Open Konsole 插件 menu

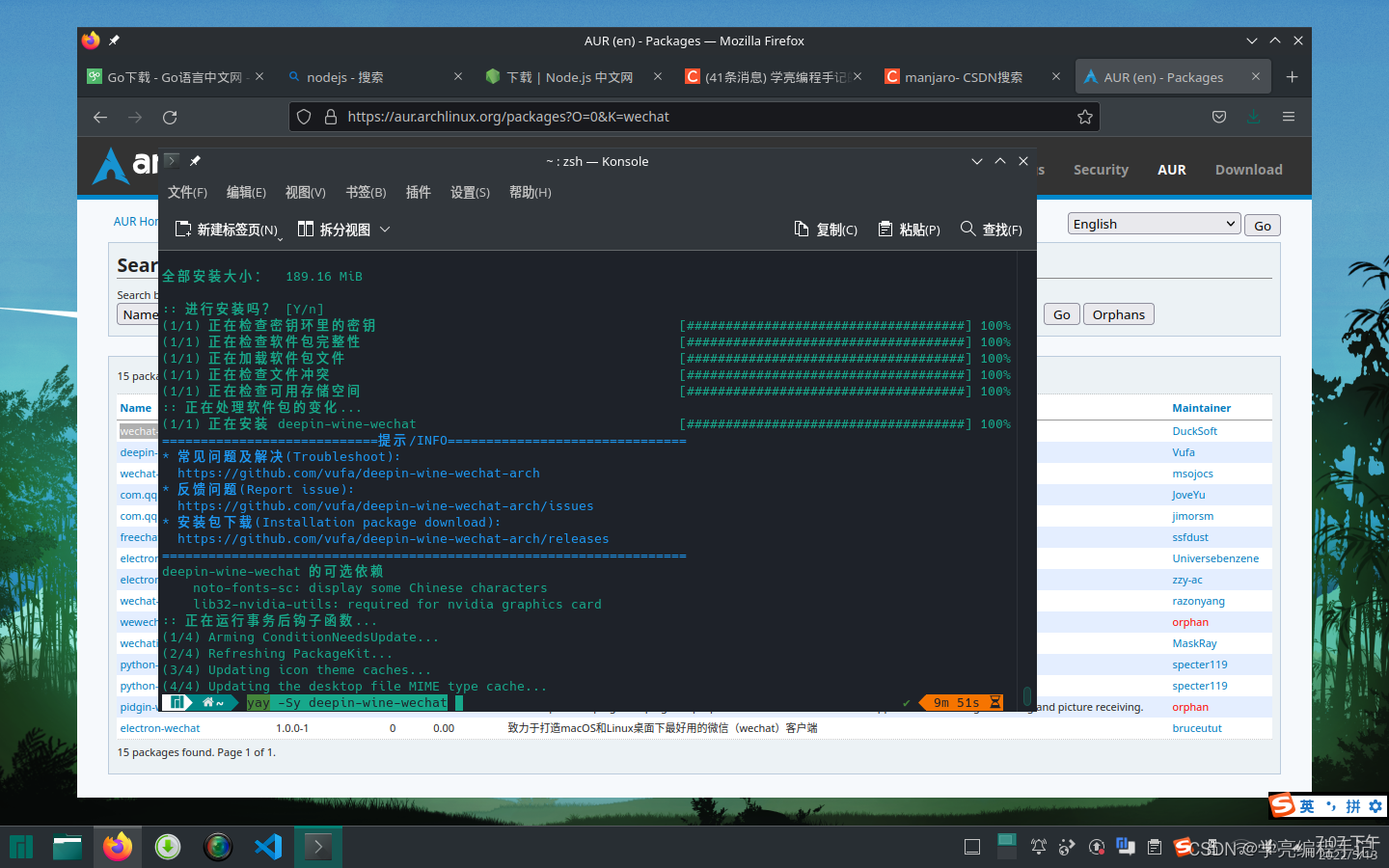418,193
